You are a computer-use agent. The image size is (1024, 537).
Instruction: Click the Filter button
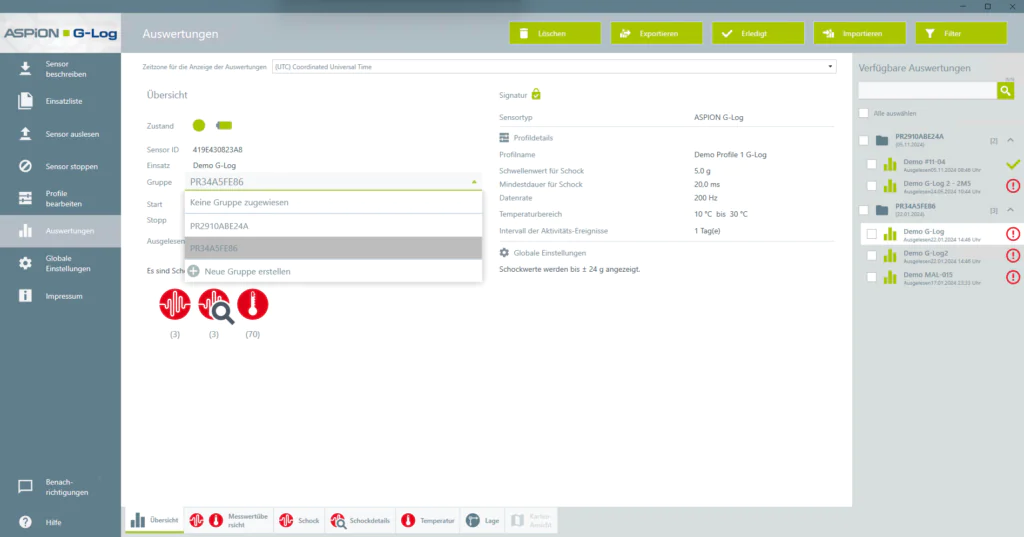(x=961, y=33)
